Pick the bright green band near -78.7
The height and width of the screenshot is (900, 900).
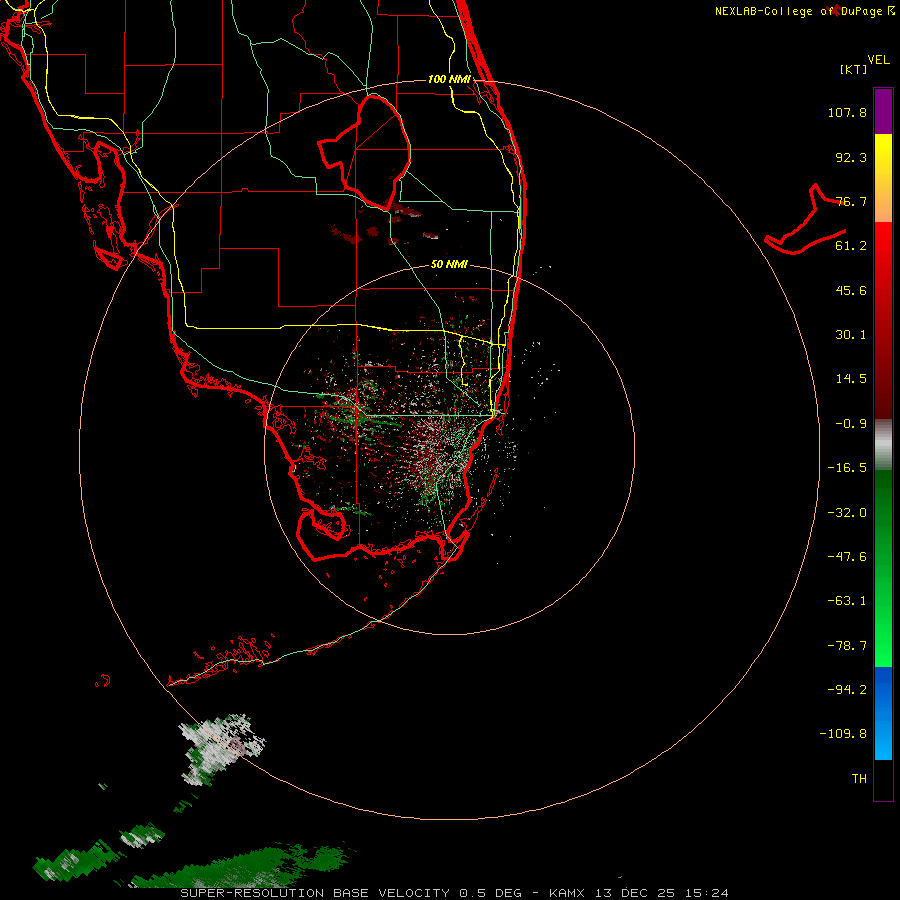(883, 643)
